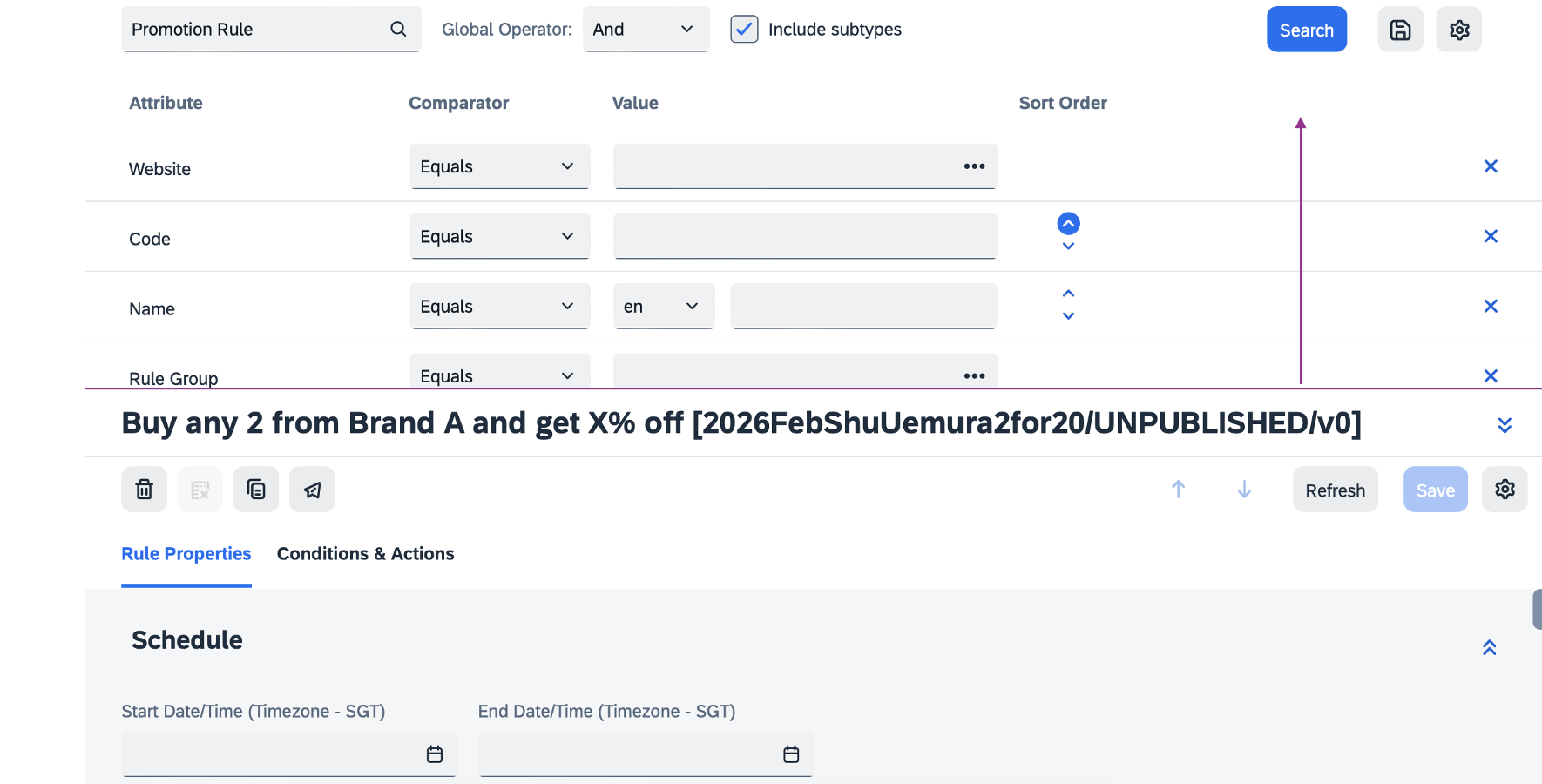
Task: Set Code sort order to ascending
Action: pyautogui.click(x=1068, y=224)
